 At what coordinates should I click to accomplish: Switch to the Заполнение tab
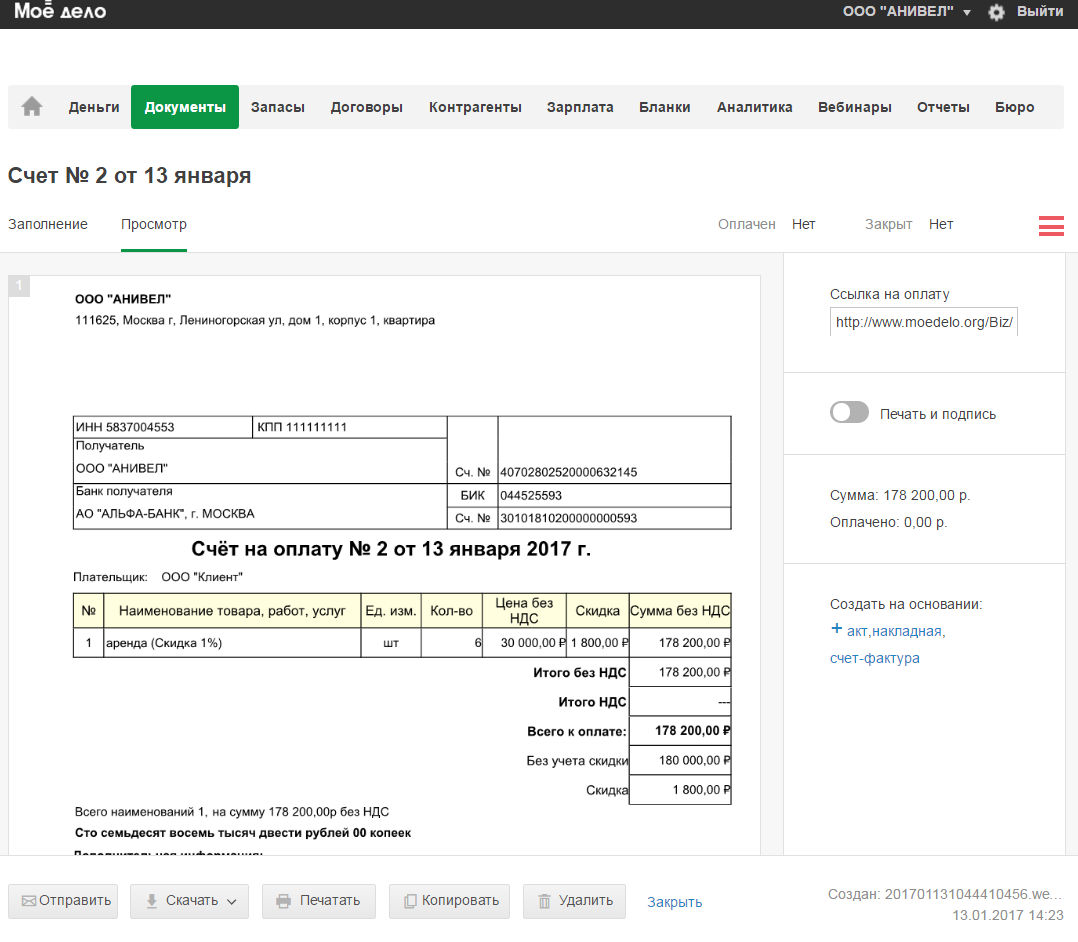coord(48,224)
